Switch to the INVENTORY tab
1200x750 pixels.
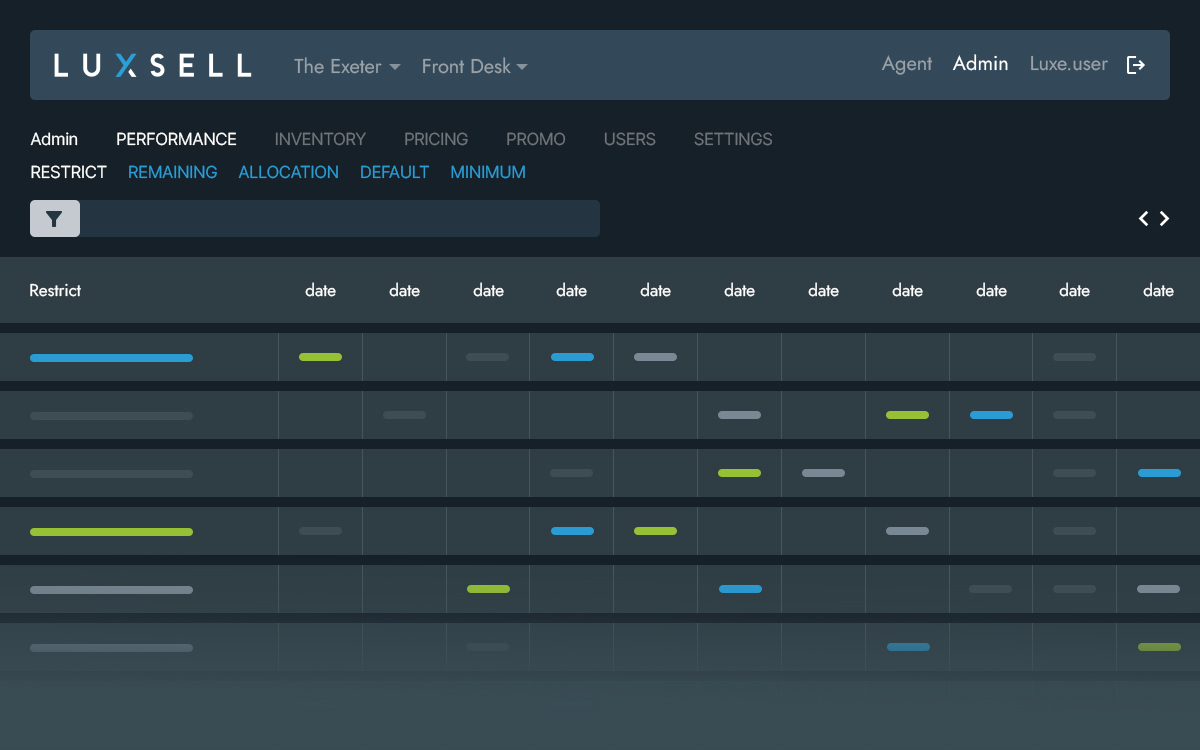coord(320,139)
